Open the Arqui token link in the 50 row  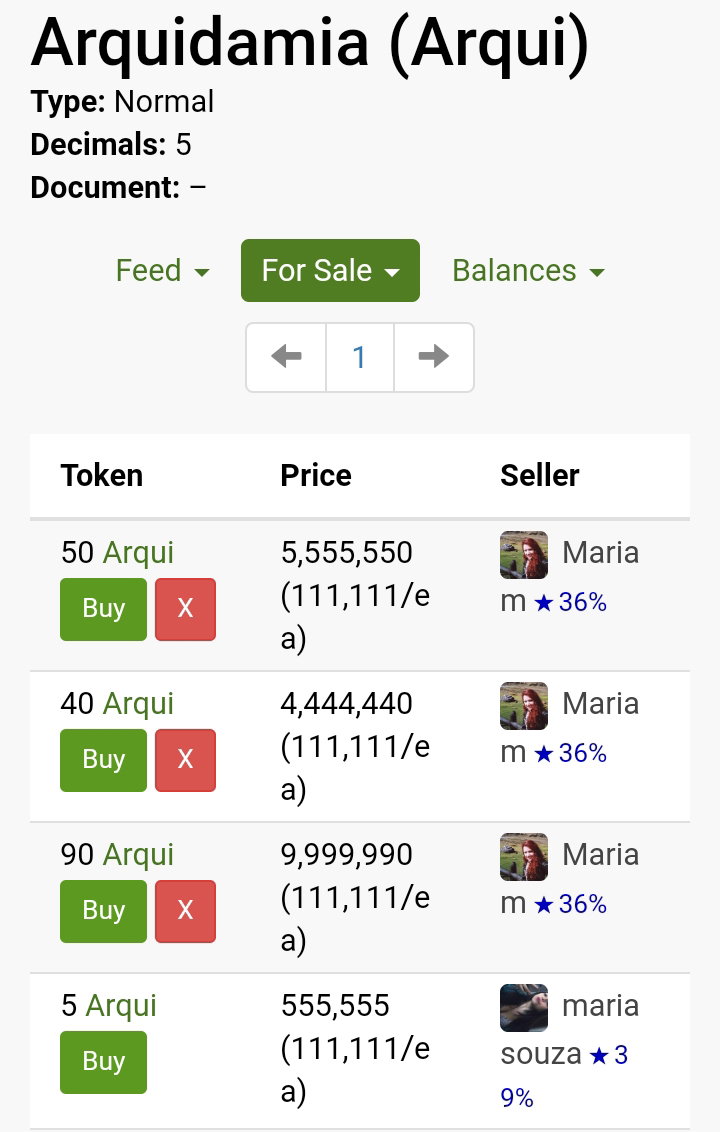tap(138, 553)
